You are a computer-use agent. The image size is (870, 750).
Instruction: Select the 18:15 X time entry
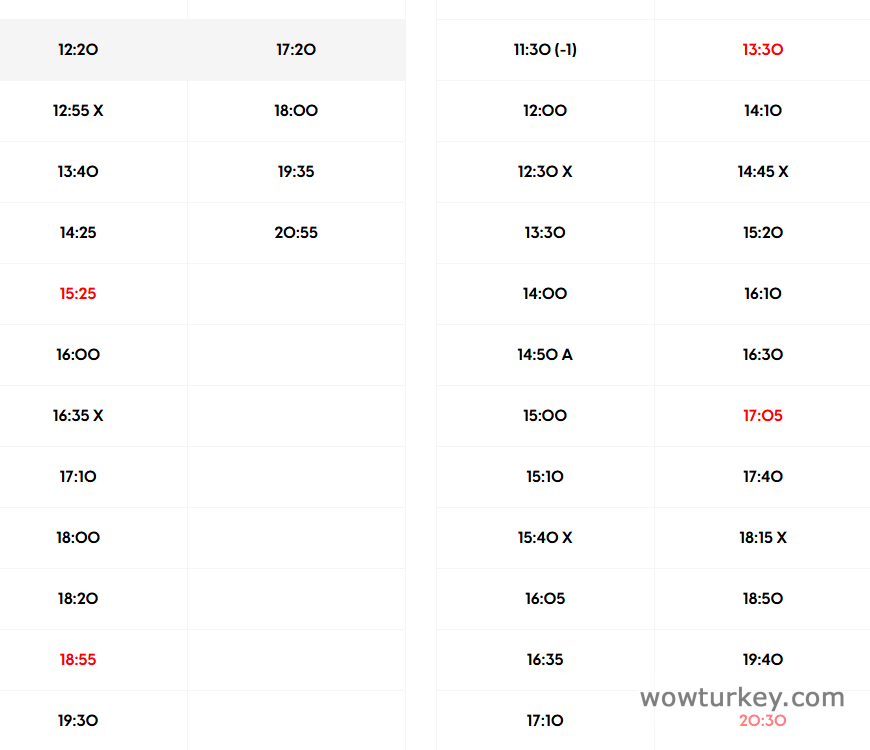point(763,538)
